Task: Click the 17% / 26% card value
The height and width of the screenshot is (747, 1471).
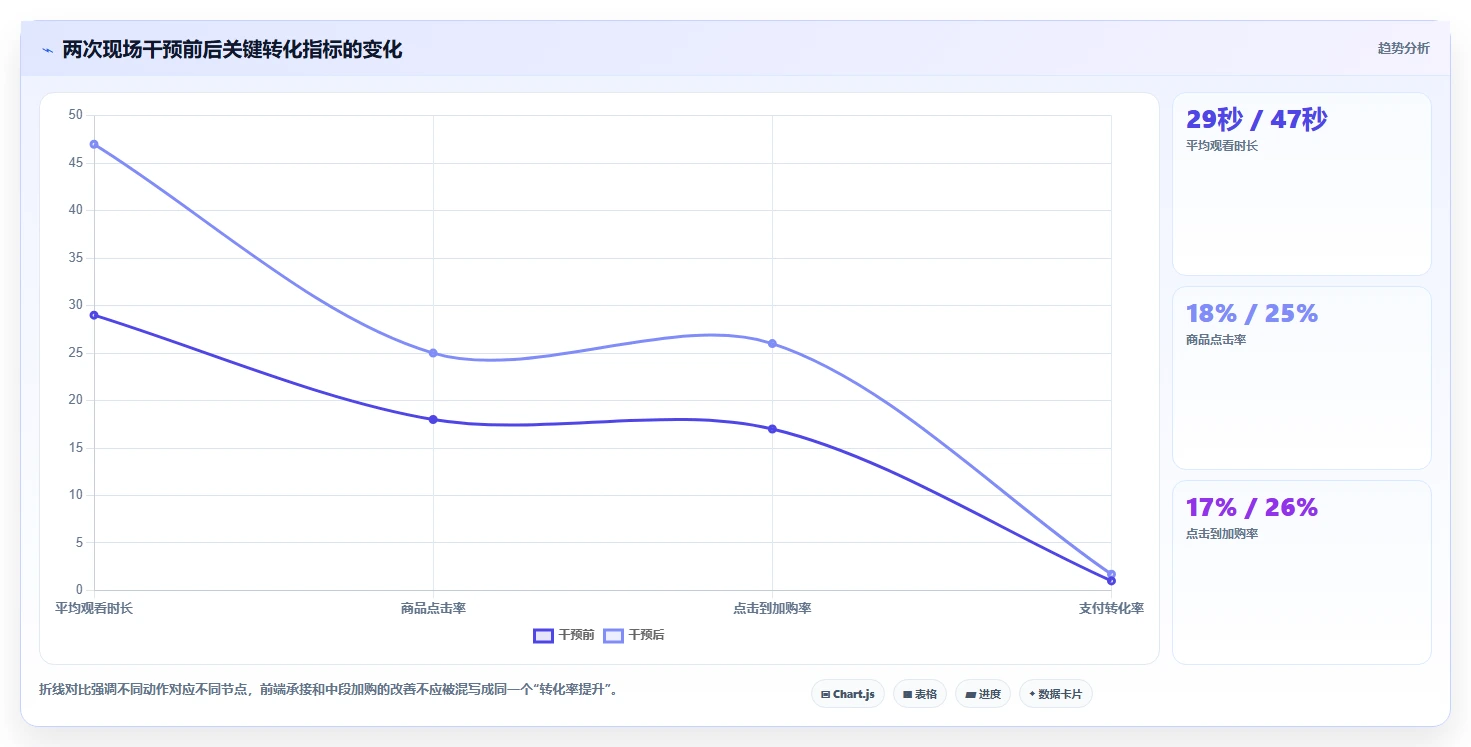Action: tap(1252, 508)
